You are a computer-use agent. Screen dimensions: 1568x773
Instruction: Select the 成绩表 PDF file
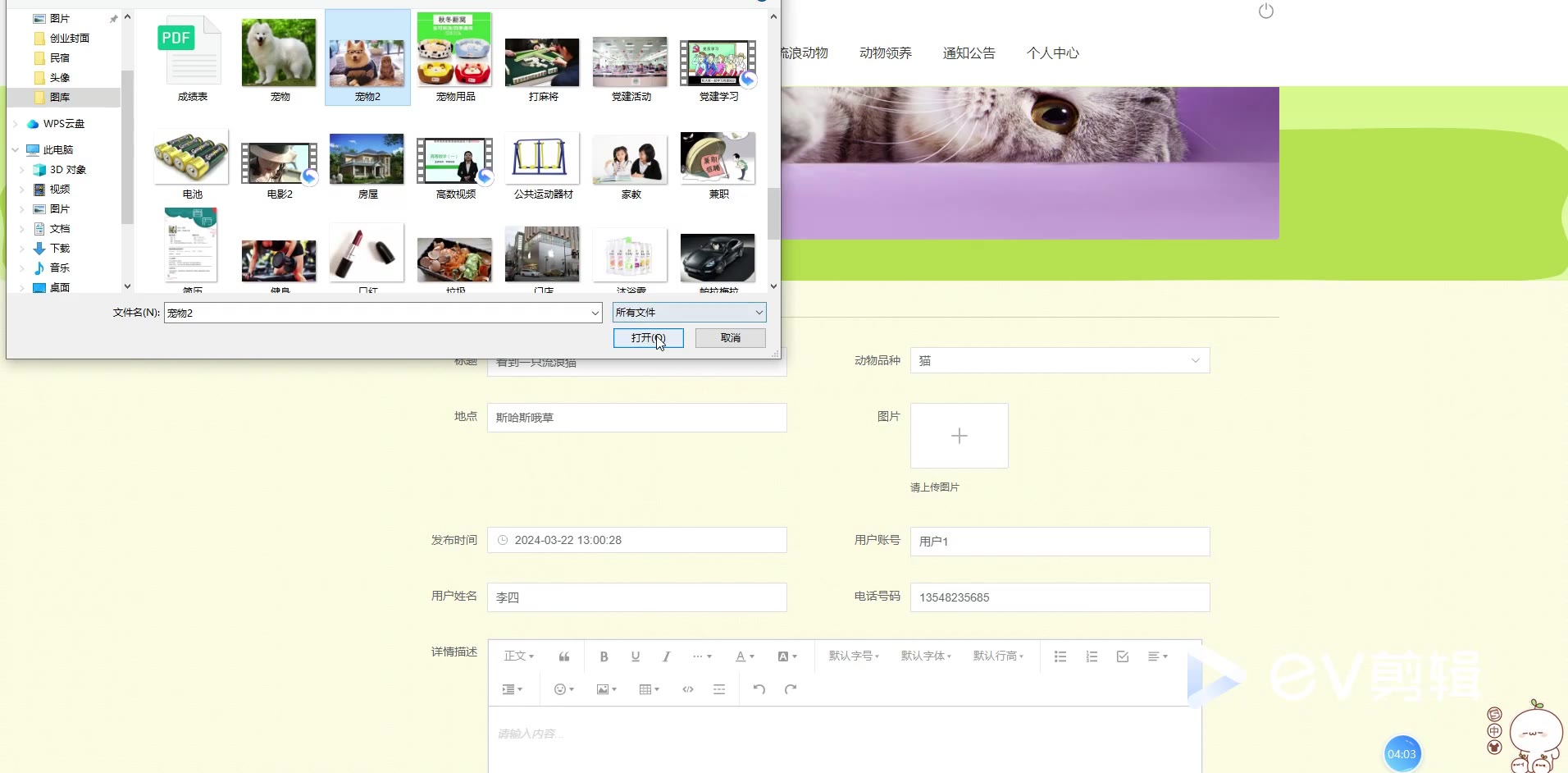[193, 59]
